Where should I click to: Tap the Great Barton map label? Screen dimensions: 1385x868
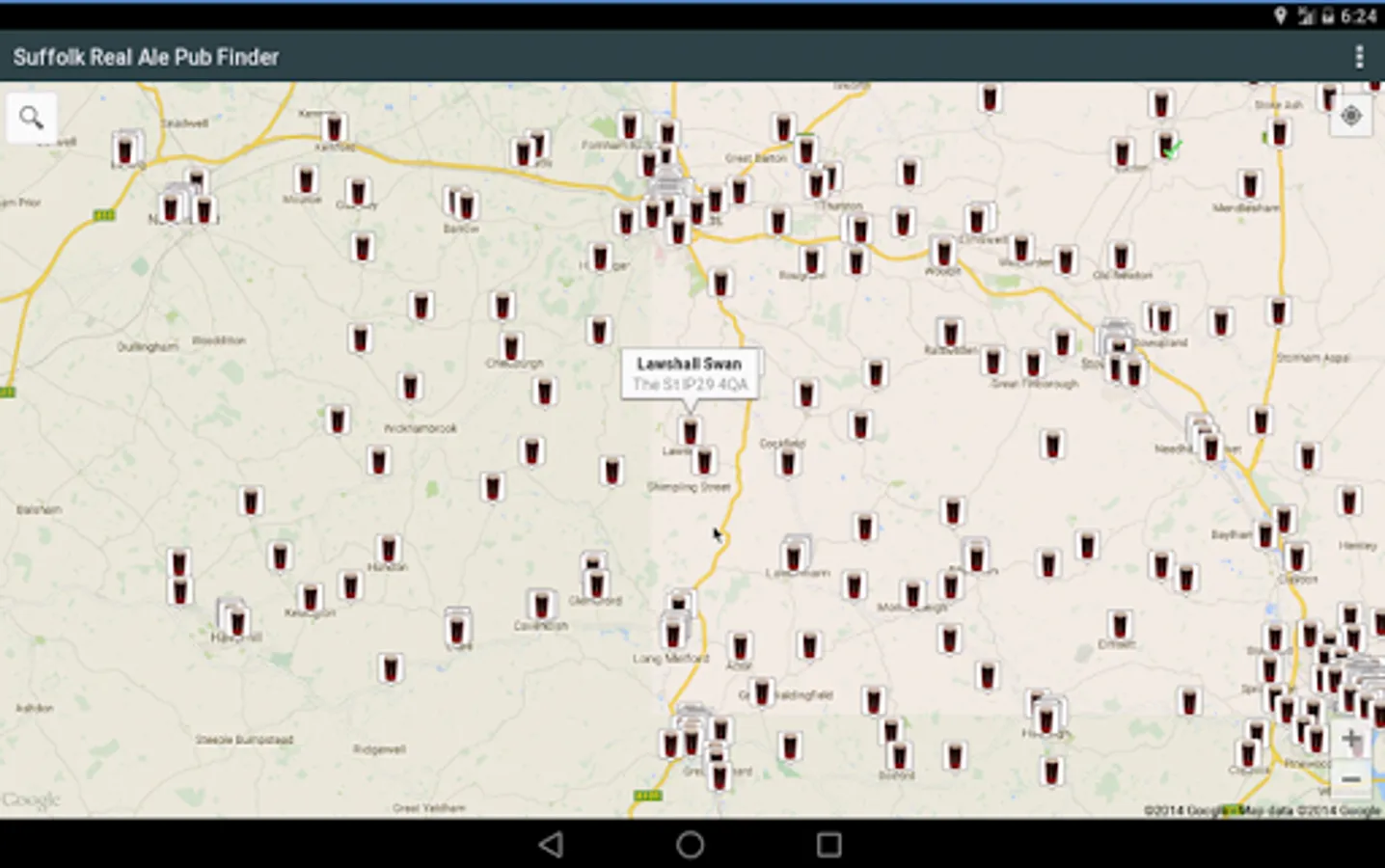click(x=756, y=158)
